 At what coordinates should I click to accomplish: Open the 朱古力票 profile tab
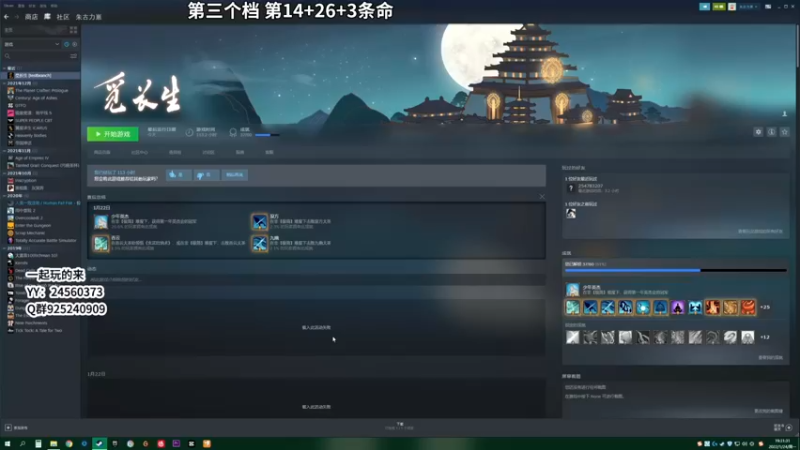coord(89,17)
